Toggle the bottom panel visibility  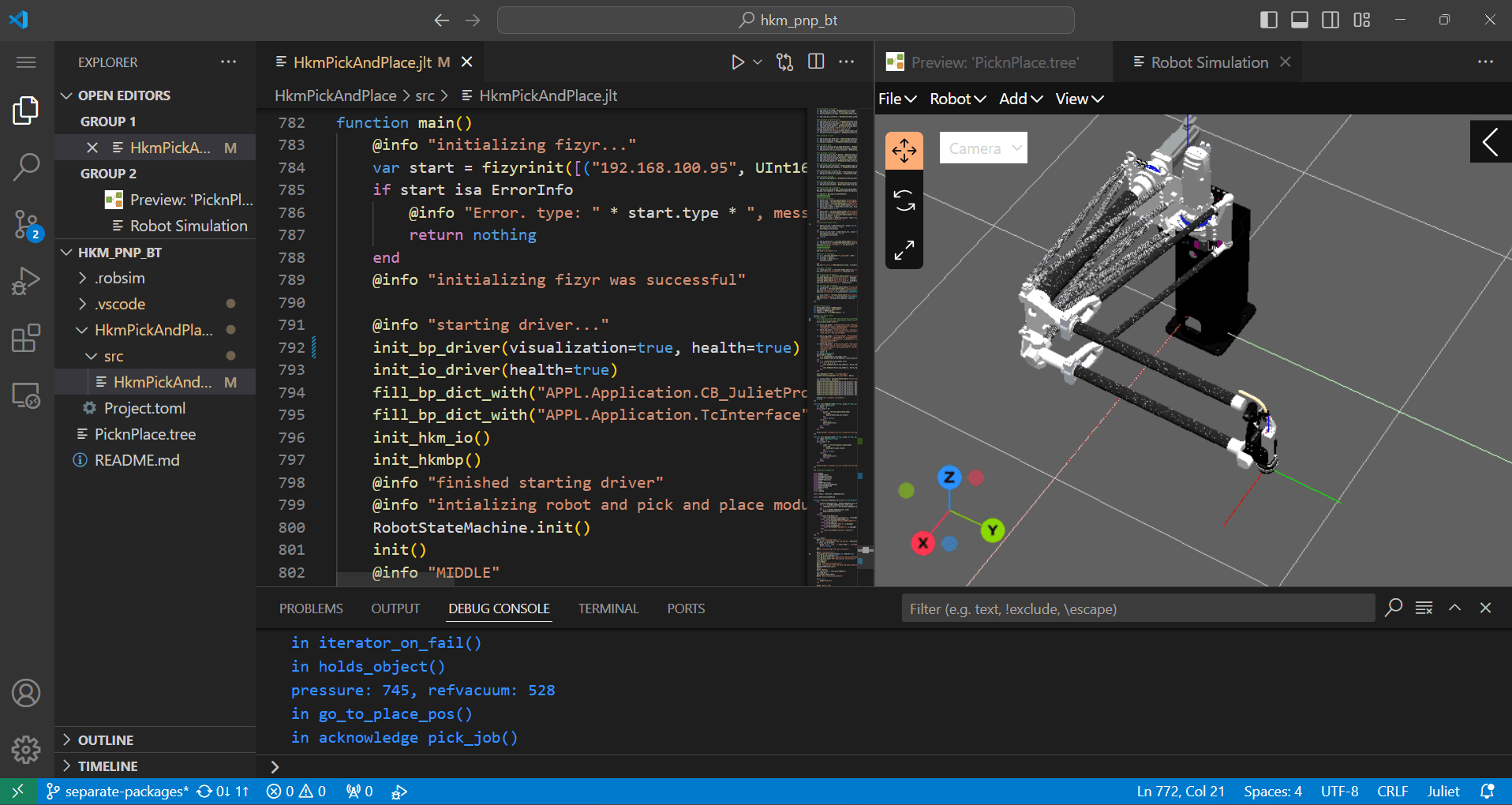click(x=1299, y=20)
